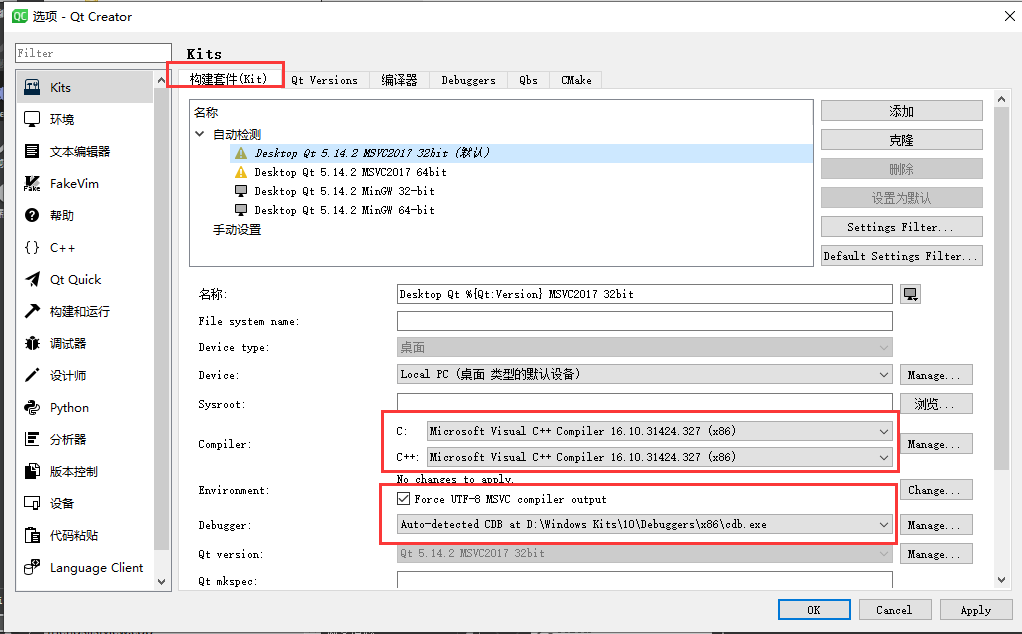The width and height of the screenshot is (1022, 634).
Task: Open the C compiler dropdown
Action: [x=660, y=431]
